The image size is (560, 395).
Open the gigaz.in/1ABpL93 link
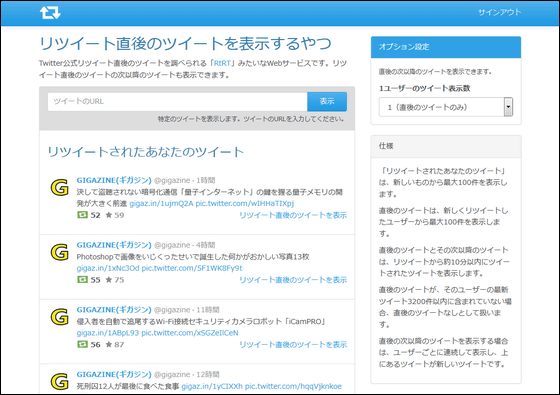(x=108, y=333)
